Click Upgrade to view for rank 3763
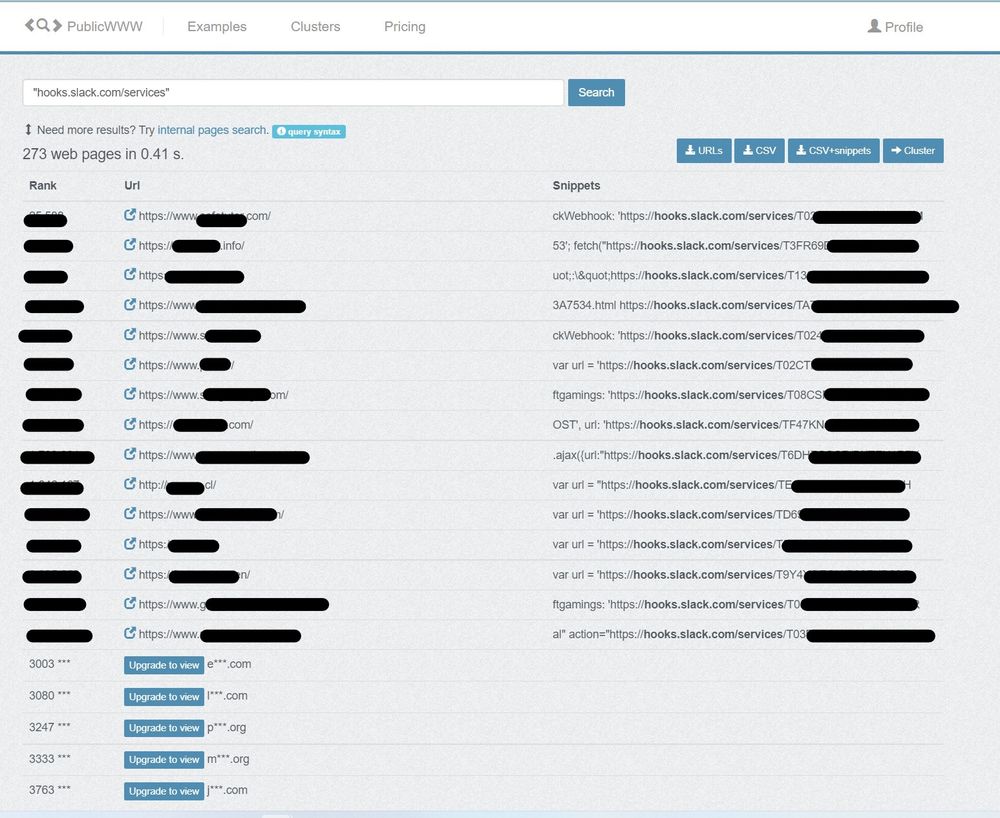Viewport: 1000px width, 818px height. pos(164,791)
